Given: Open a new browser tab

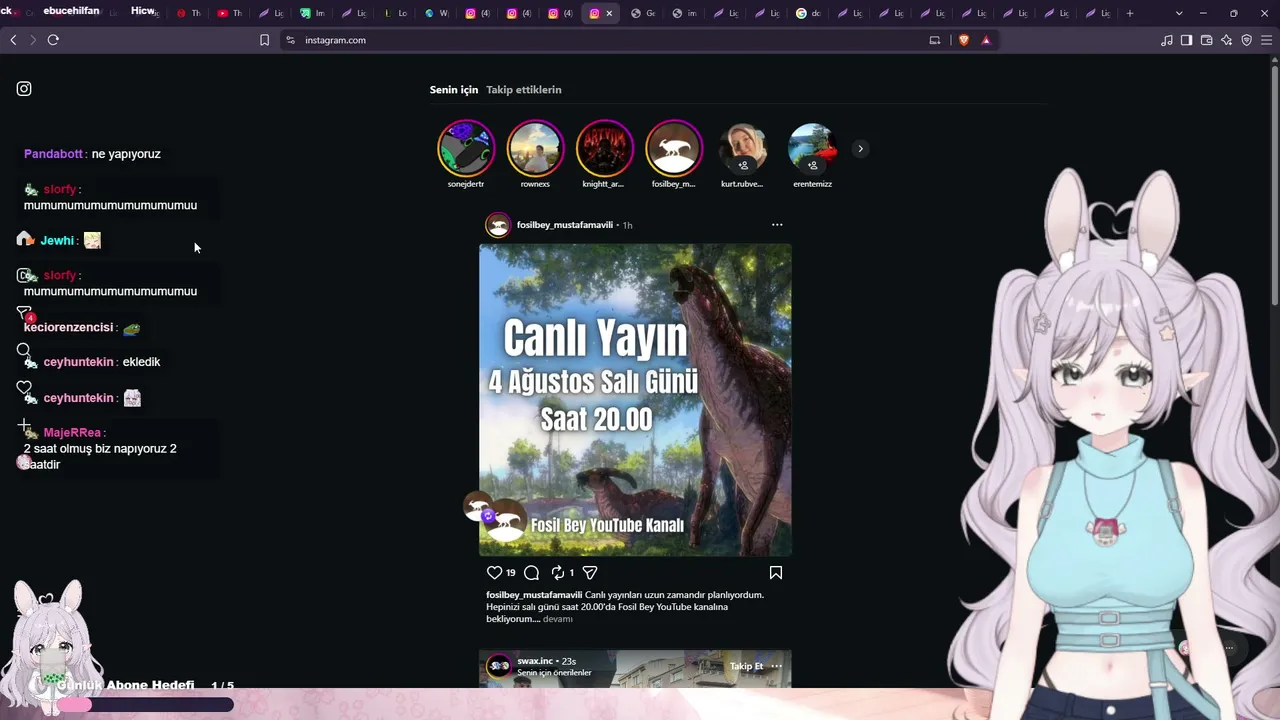Looking at the screenshot, I should click(1130, 13).
